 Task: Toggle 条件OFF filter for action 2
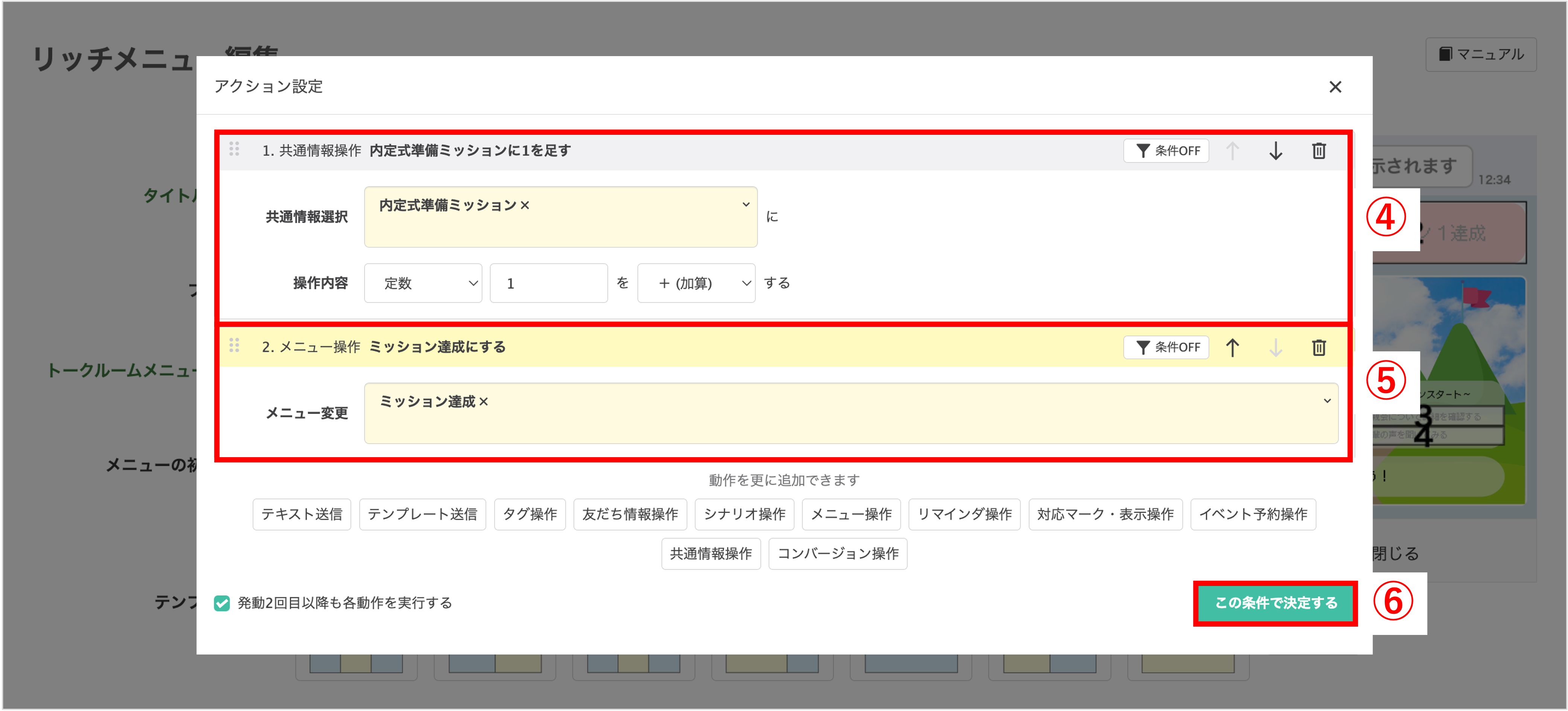tap(1166, 347)
